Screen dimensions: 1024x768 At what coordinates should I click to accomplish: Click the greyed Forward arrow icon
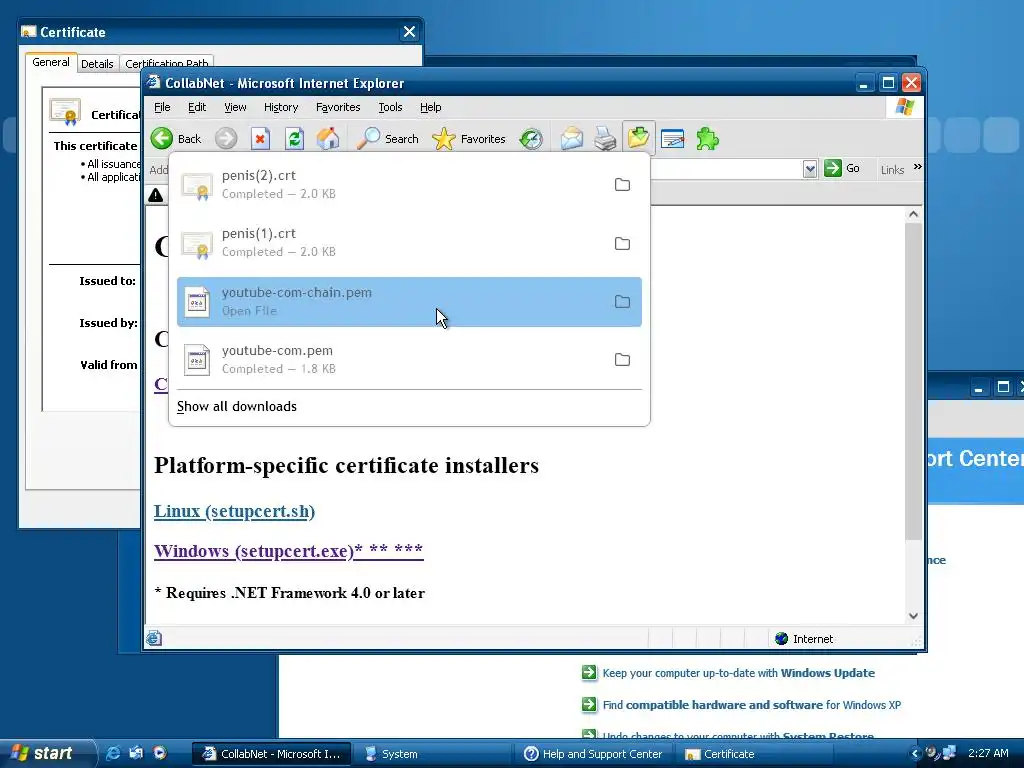pyautogui.click(x=226, y=138)
